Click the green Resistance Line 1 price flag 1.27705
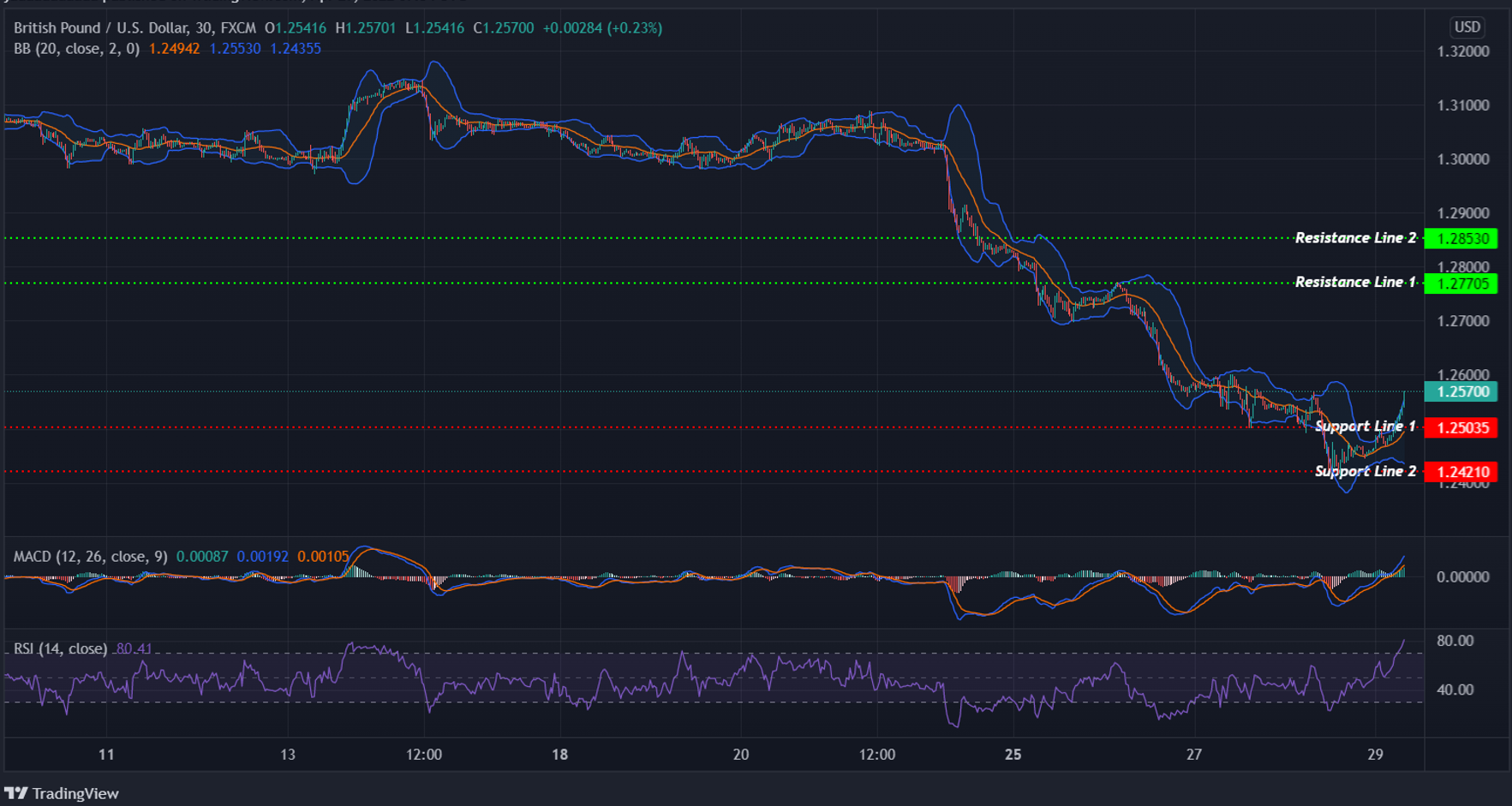The height and width of the screenshot is (806, 1512). pos(1461,284)
